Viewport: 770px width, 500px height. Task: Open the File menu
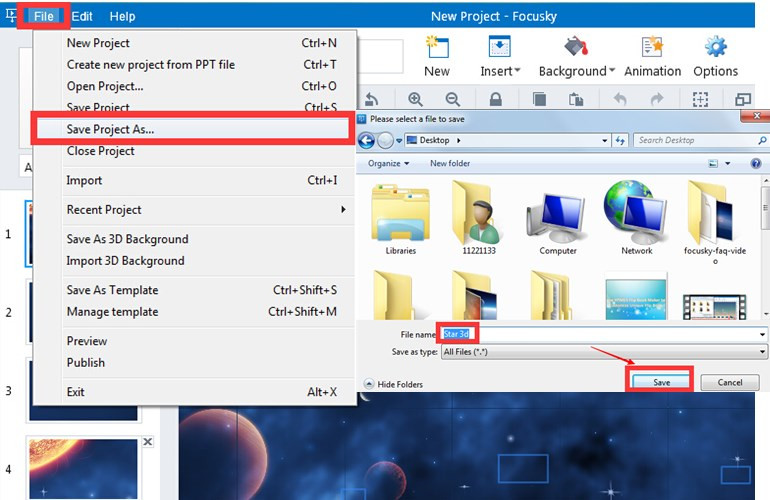coord(43,16)
